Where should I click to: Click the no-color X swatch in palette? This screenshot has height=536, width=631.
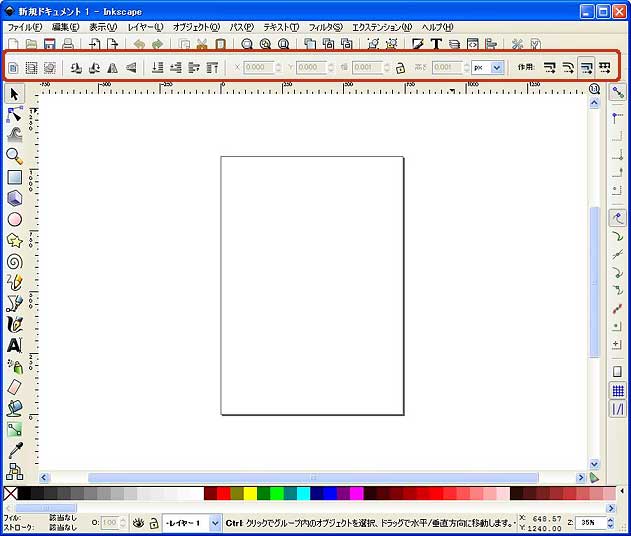pos(10,493)
